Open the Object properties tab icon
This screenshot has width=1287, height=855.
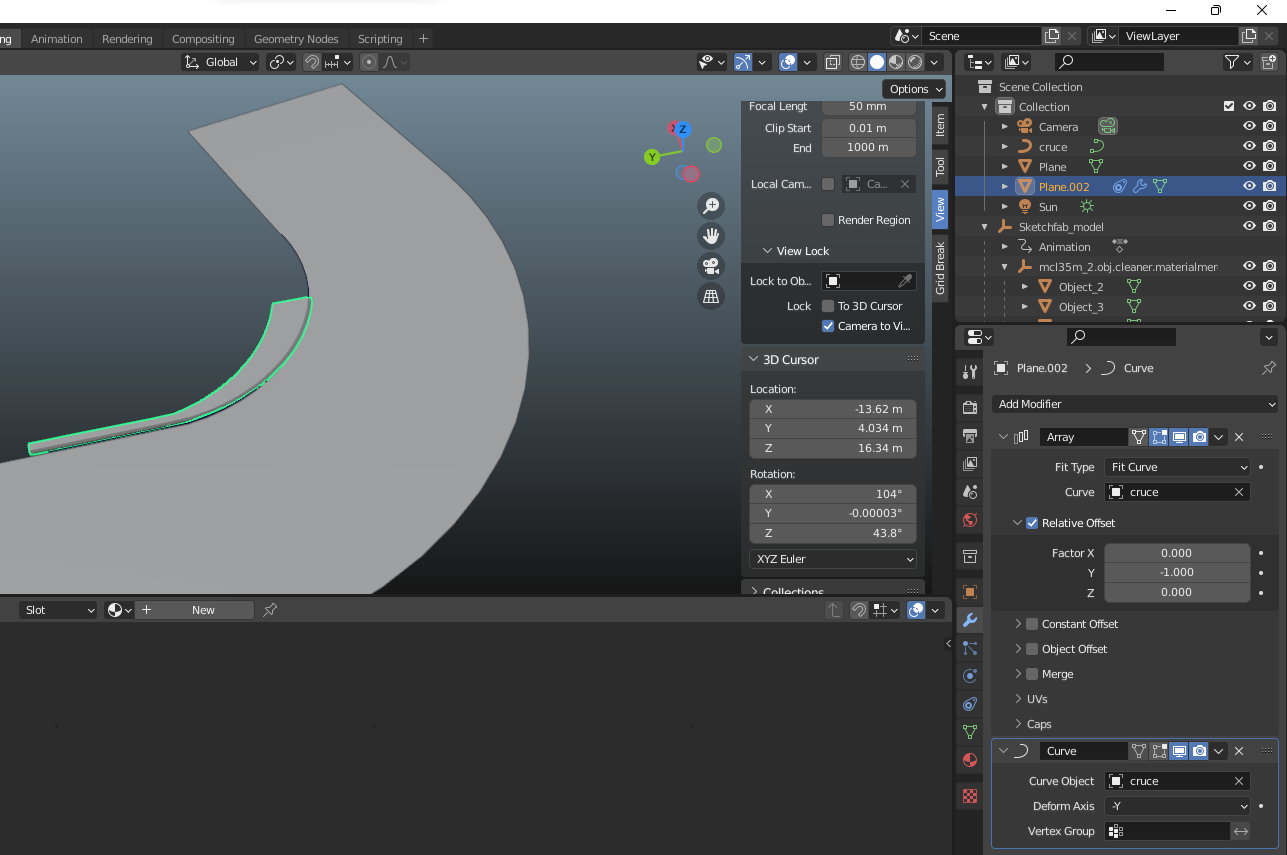(969, 592)
